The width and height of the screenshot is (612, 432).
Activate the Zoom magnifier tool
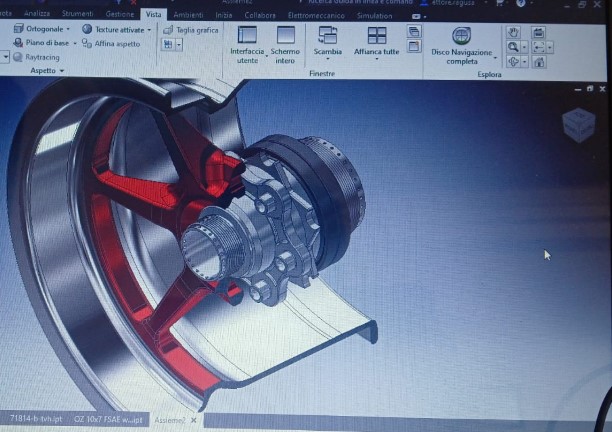pos(513,47)
